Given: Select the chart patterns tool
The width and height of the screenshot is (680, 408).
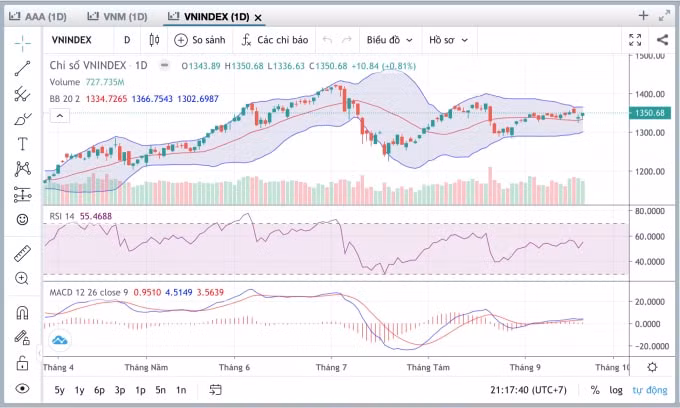Looking at the screenshot, I should 23,169.
